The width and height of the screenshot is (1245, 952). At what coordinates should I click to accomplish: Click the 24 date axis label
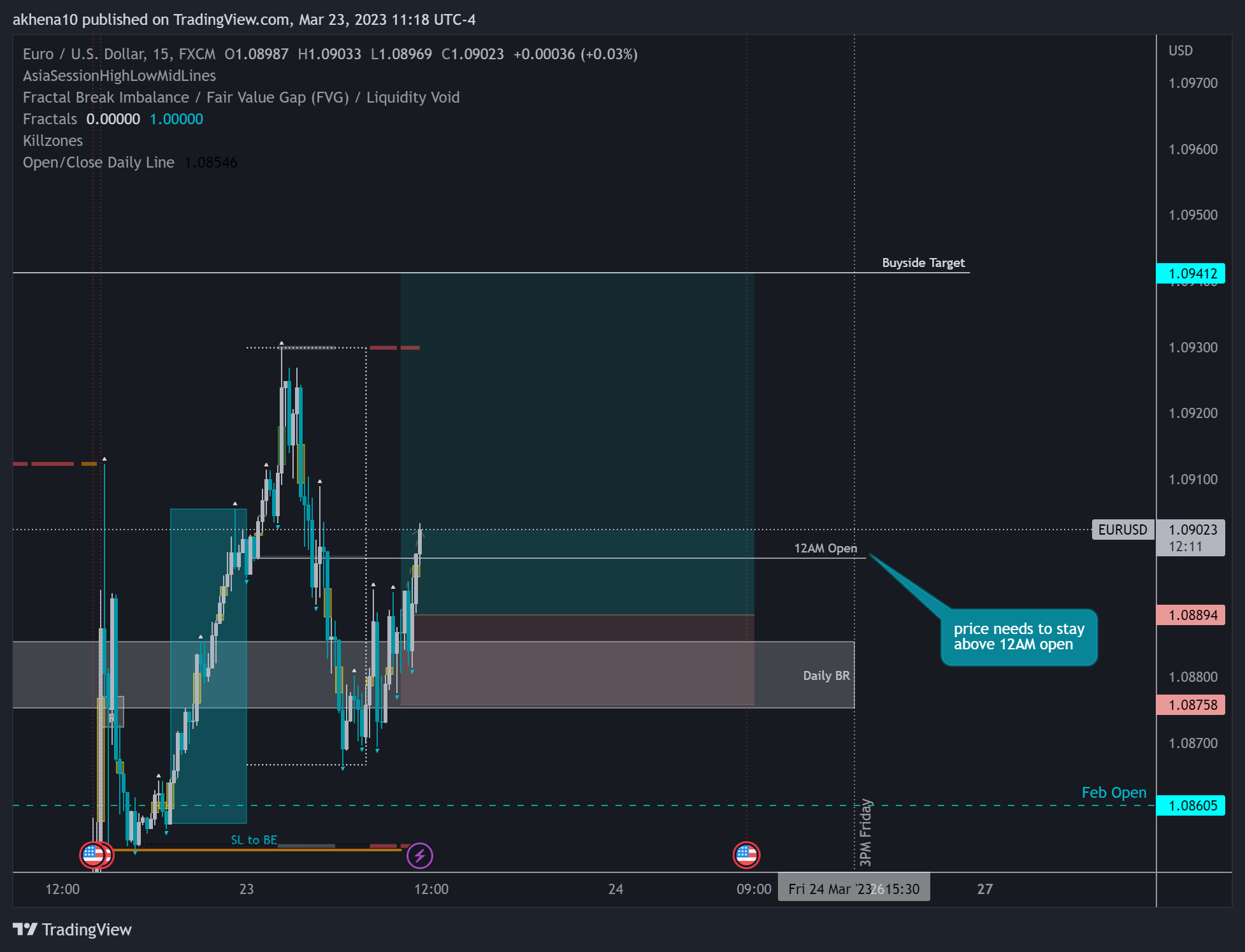[615, 889]
